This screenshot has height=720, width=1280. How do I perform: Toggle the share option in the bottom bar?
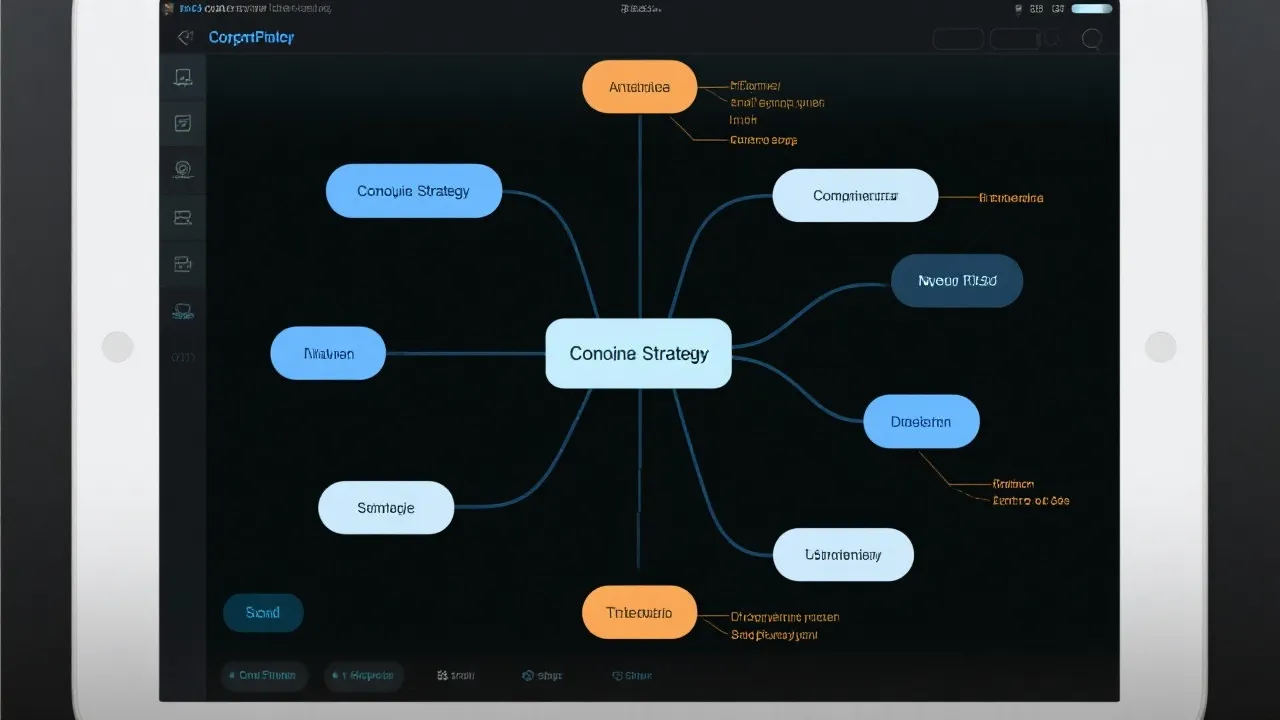pyautogui.click(x=630, y=675)
